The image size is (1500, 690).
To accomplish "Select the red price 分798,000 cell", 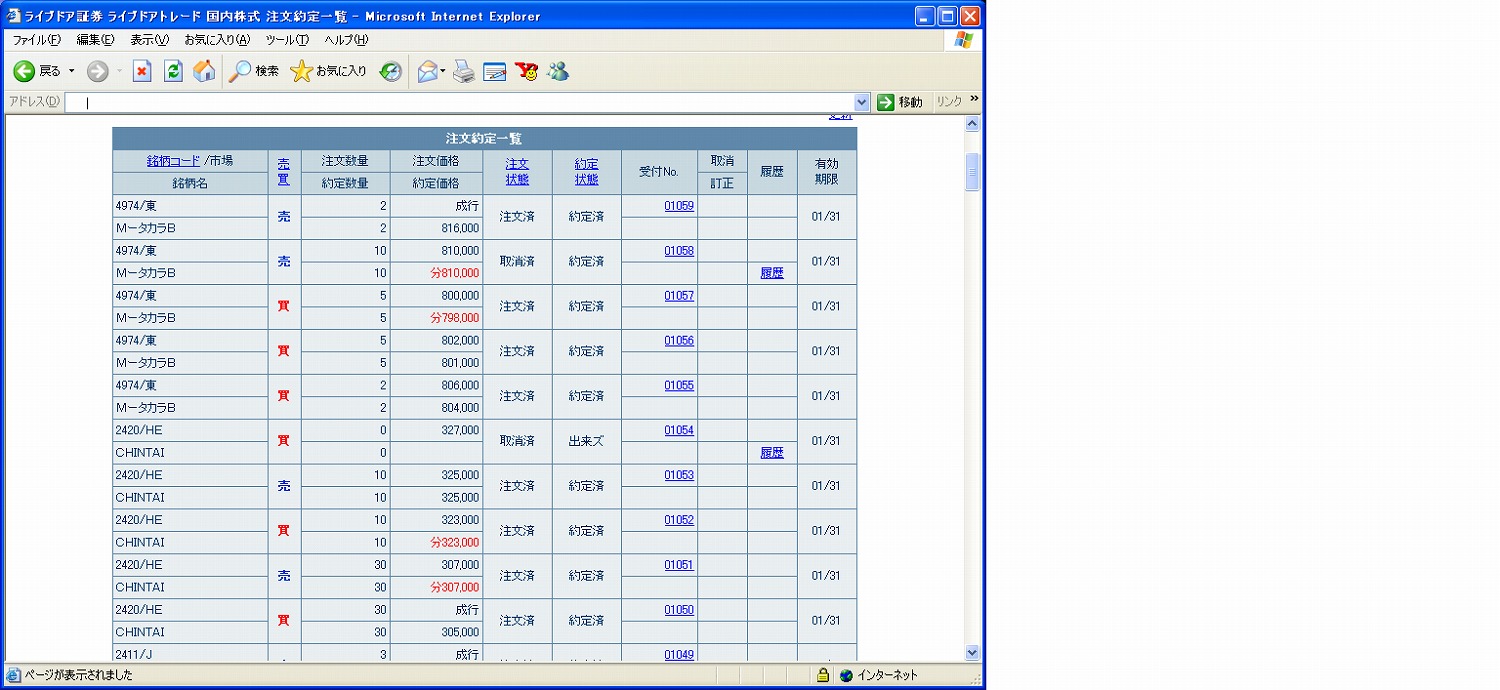I will tap(436, 318).
